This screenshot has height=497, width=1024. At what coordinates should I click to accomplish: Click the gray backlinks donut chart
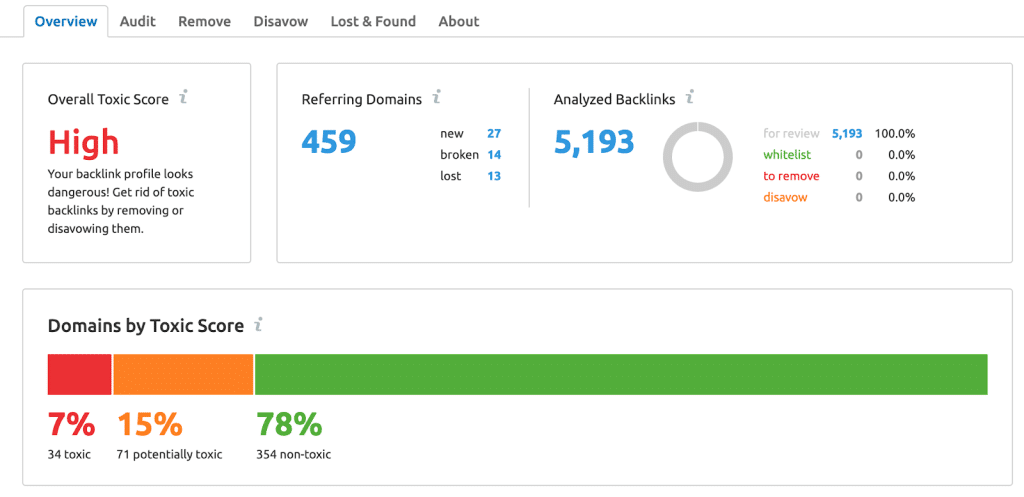697,157
